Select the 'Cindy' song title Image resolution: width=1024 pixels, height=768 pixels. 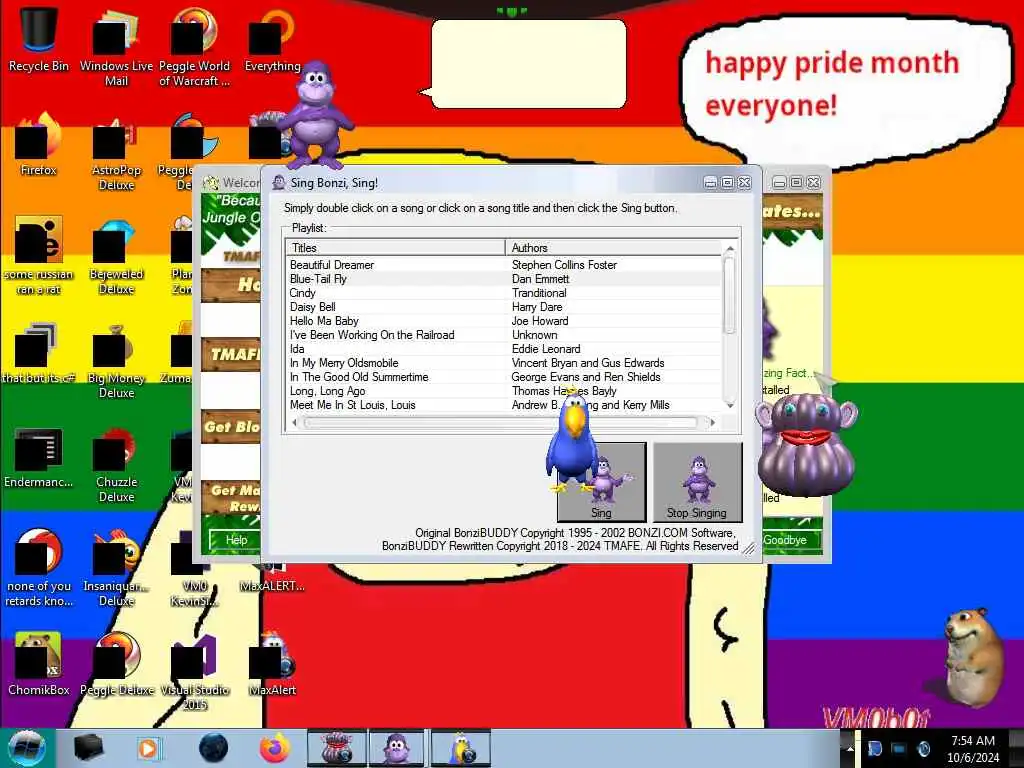[x=302, y=293]
